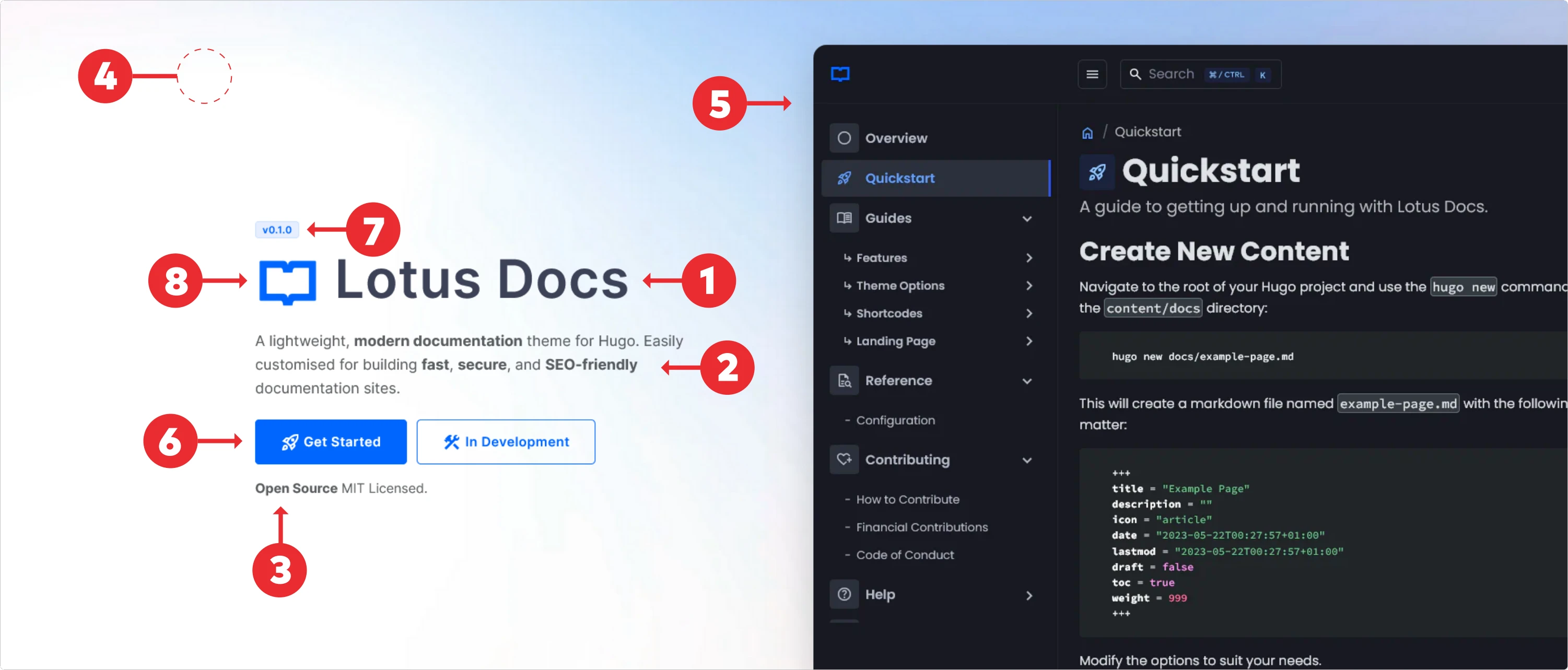Click the 'icon = "article"' code line
Image resolution: width=1568 pixels, height=670 pixels.
pos(1162,520)
